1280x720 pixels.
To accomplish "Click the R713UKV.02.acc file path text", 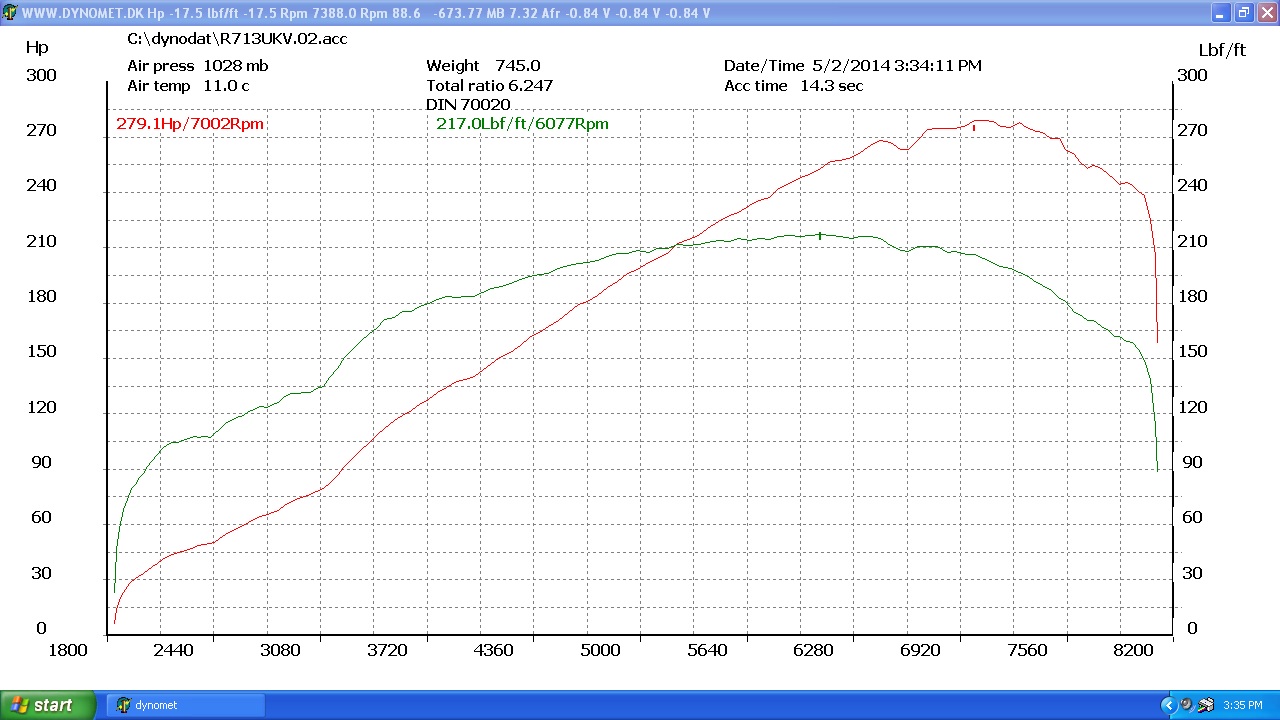I will (x=237, y=39).
